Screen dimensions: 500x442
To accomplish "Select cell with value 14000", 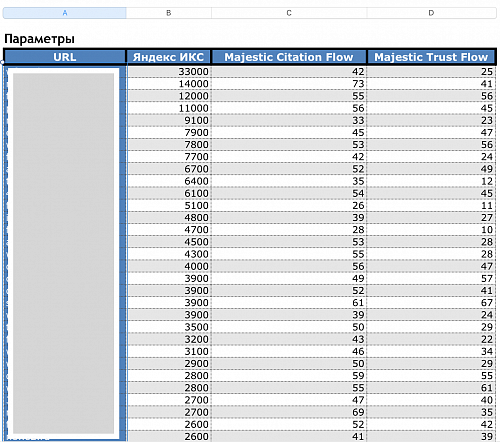I will coord(169,84).
